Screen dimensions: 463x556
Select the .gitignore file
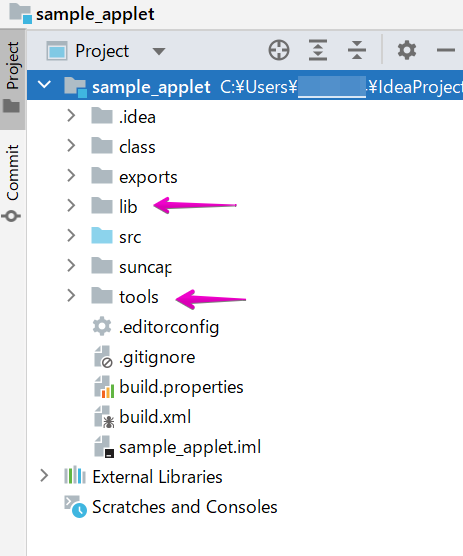(157, 357)
